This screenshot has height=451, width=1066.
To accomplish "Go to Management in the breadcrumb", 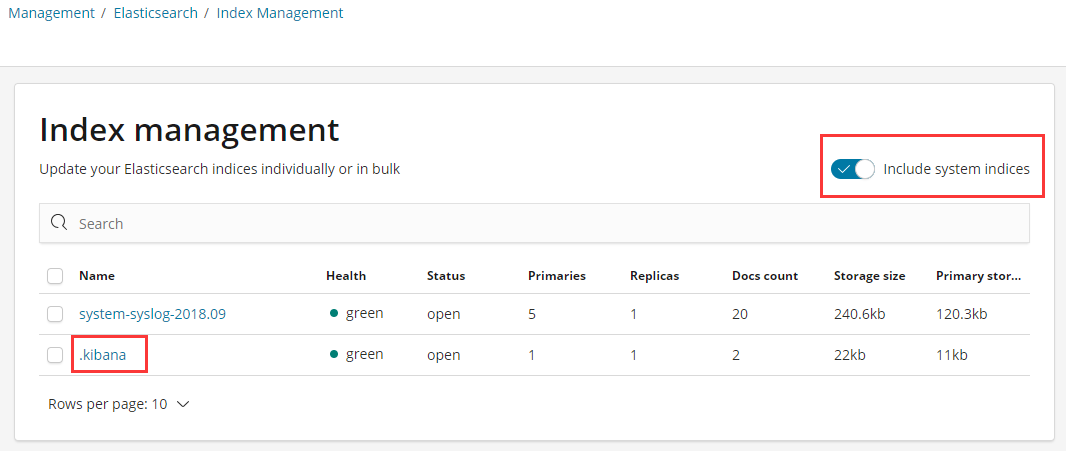I will (x=51, y=13).
